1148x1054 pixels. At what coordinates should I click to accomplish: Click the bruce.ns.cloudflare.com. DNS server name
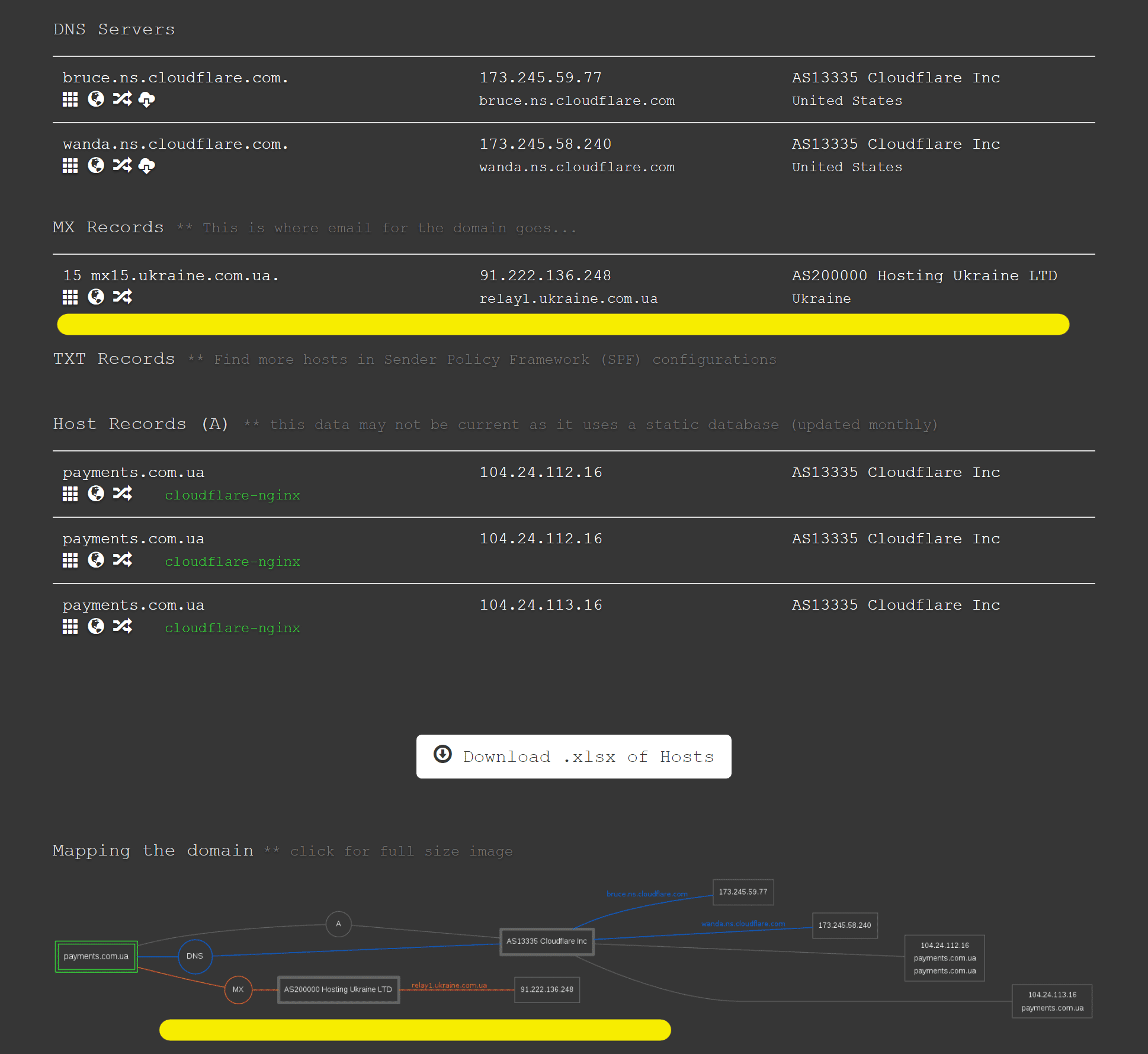pyautogui.click(x=175, y=78)
